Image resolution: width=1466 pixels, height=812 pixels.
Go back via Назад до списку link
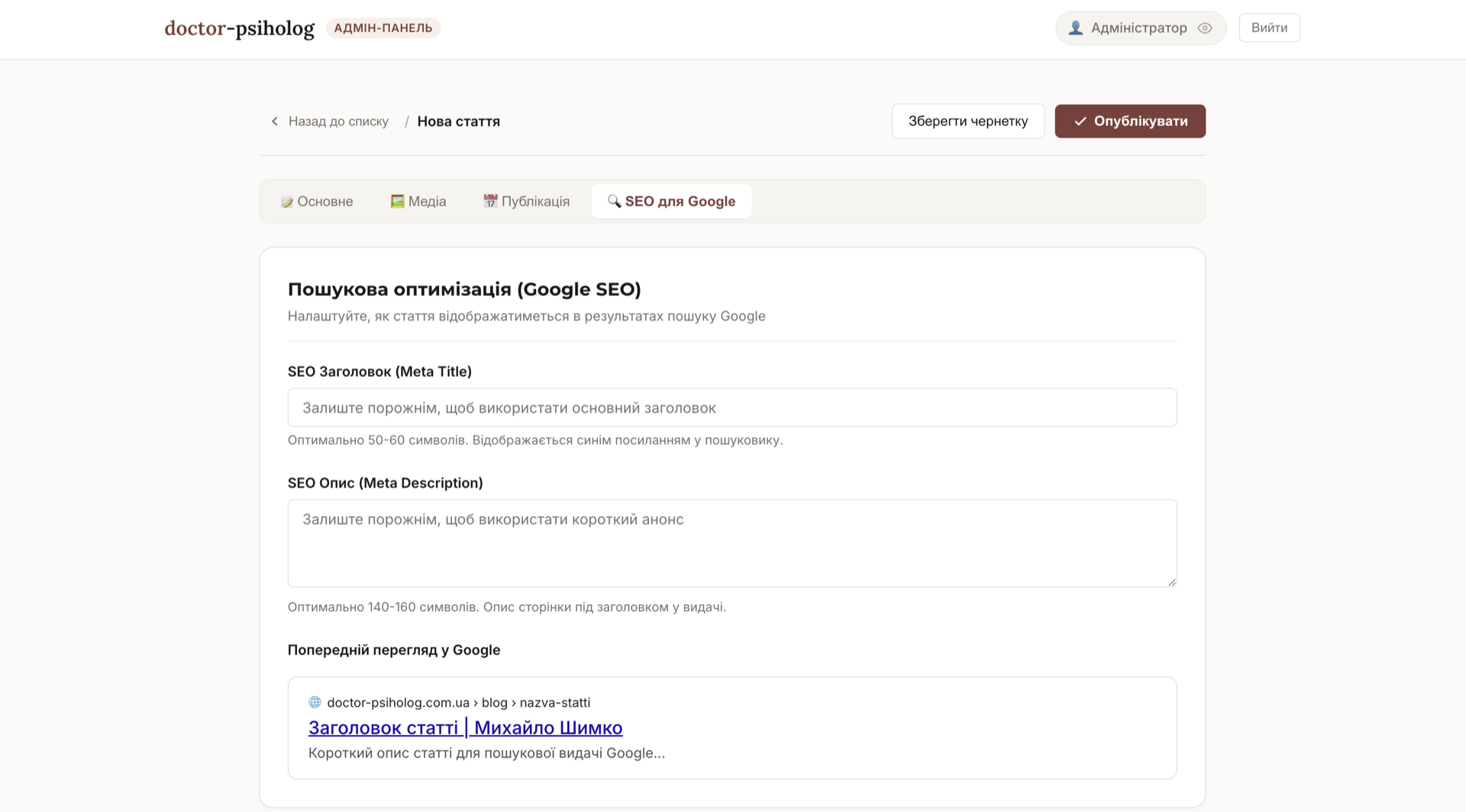click(x=338, y=121)
